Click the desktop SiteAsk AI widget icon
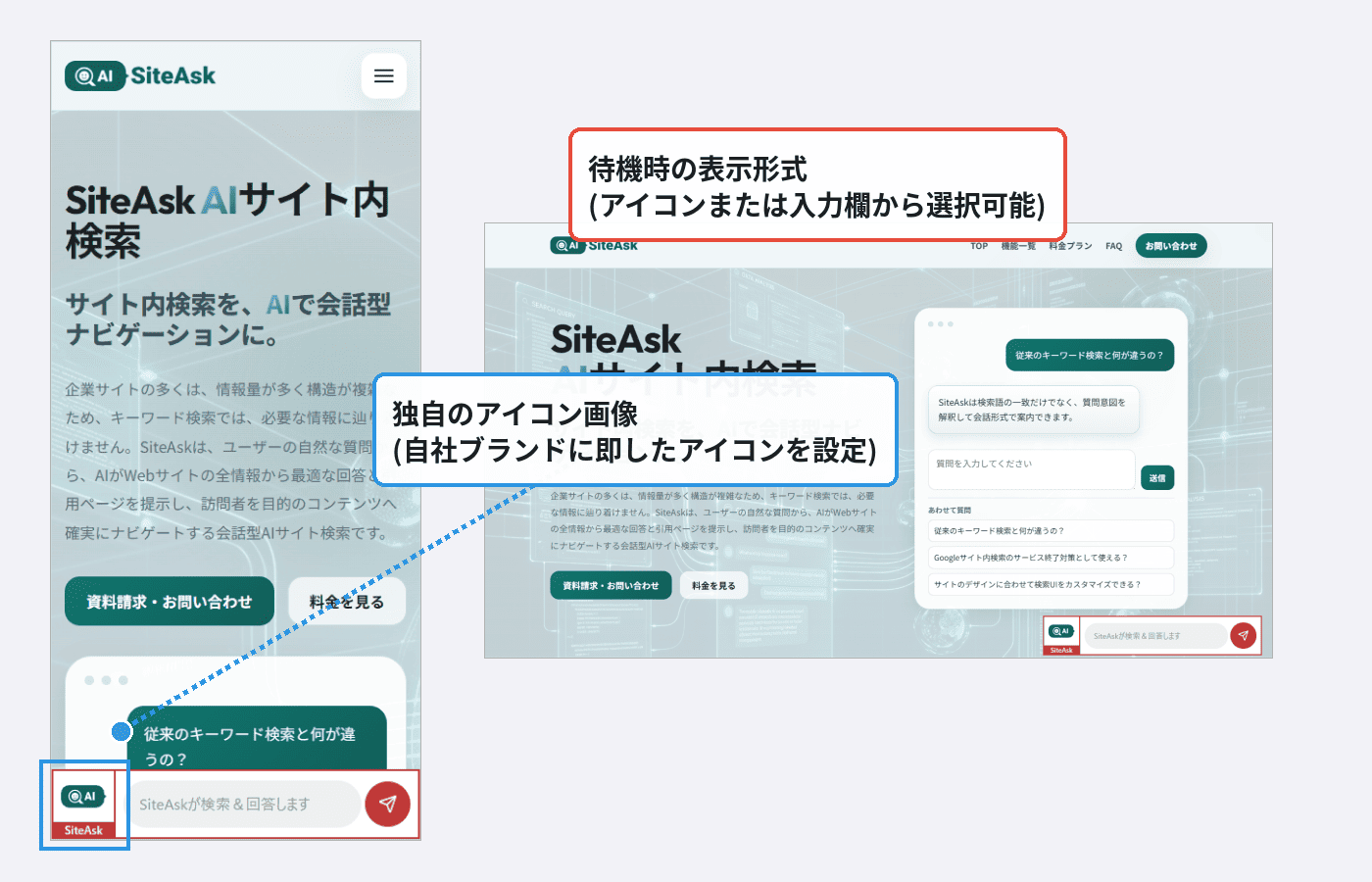Image resolution: width=1372 pixels, height=882 pixels. coord(1061,635)
